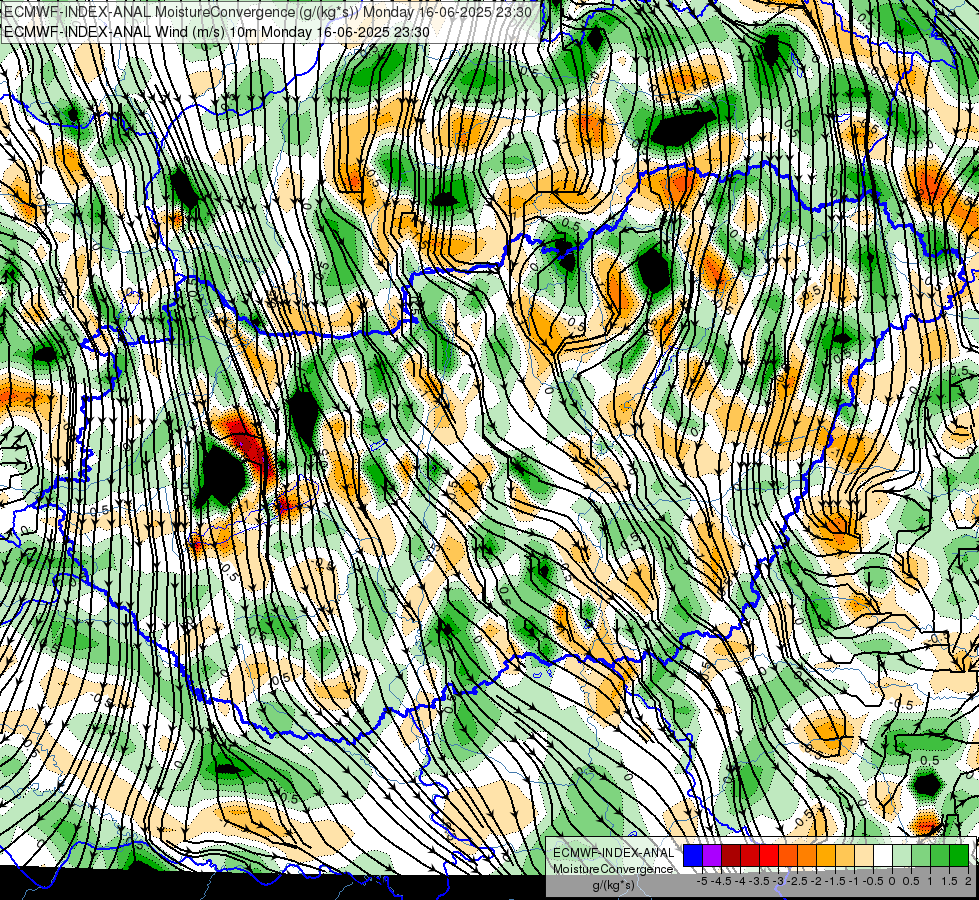Click the legend scale value -5
The width and height of the screenshot is (979, 900).
point(702,881)
